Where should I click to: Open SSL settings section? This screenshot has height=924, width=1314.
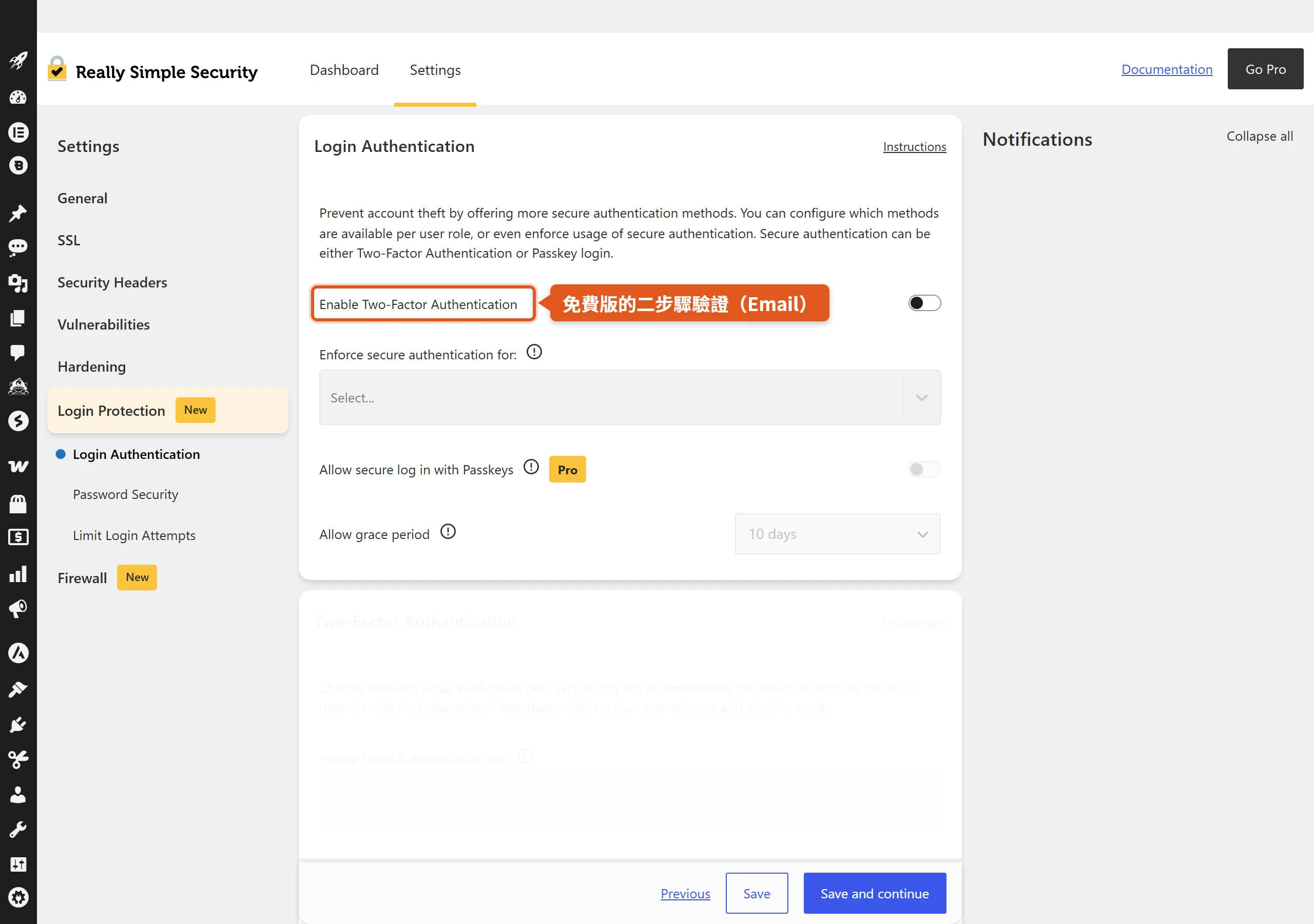coord(69,240)
